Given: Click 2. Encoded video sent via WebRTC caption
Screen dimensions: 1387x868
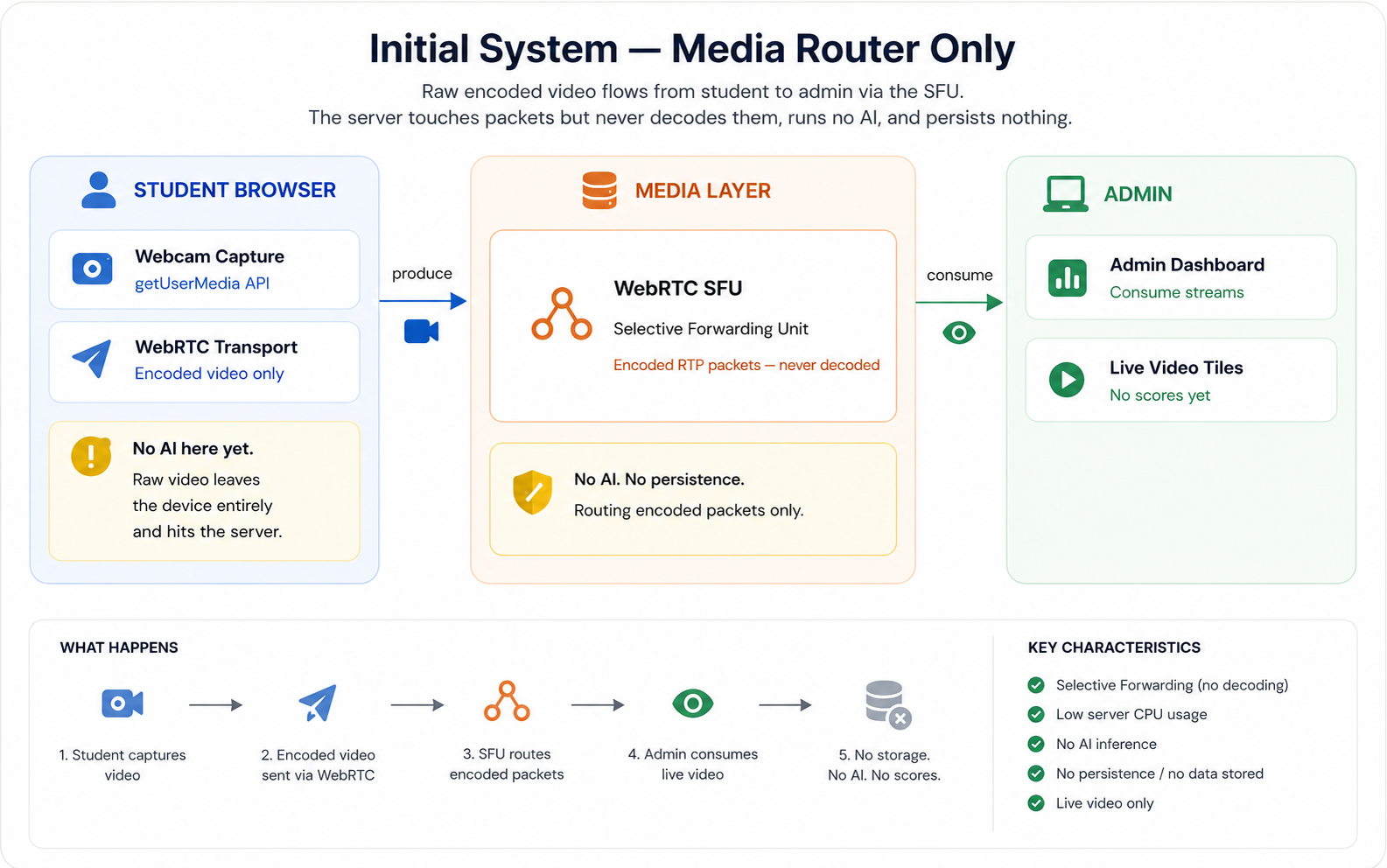Looking at the screenshot, I should tap(318, 765).
